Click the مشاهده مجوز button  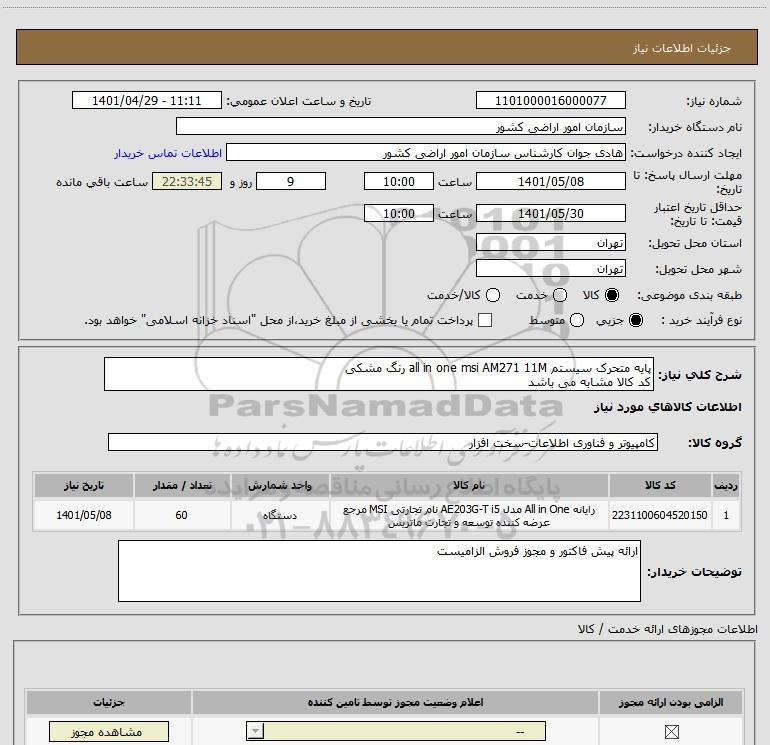(x=109, y=732)
